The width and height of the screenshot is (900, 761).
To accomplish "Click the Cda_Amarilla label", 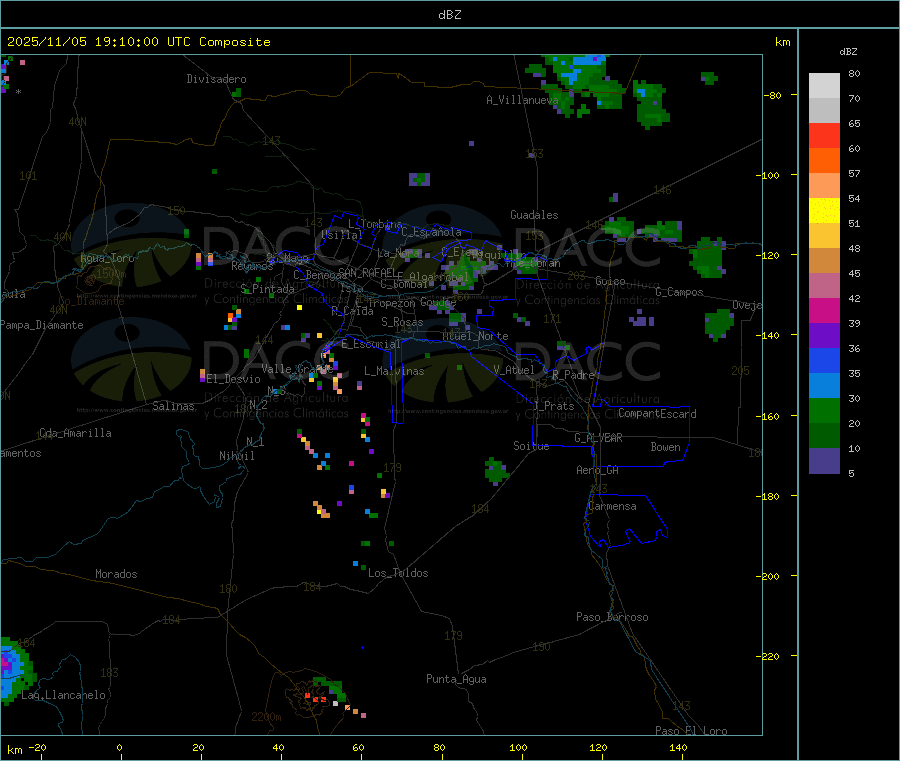I will [x=75, y=433].
